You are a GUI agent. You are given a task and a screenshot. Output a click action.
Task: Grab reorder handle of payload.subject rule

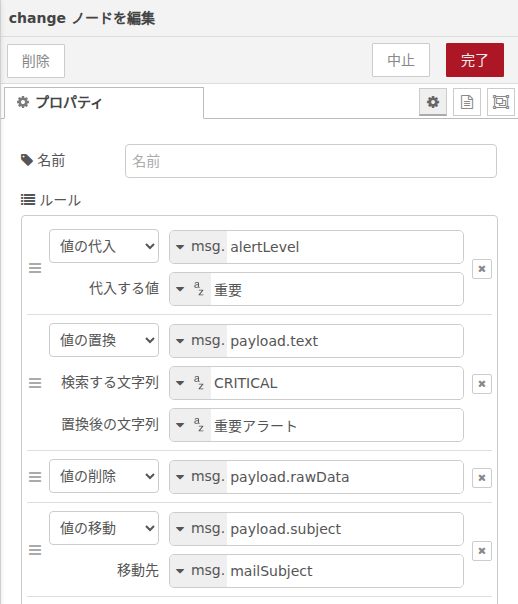[x=35, y=550]
